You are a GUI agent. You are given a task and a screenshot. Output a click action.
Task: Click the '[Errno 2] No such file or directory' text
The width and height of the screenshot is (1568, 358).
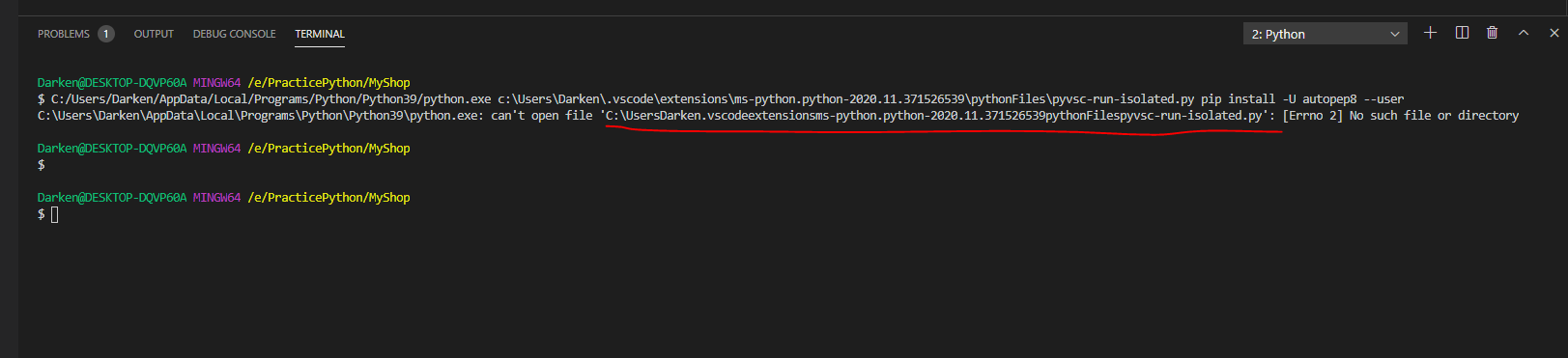click(1401, 116)
